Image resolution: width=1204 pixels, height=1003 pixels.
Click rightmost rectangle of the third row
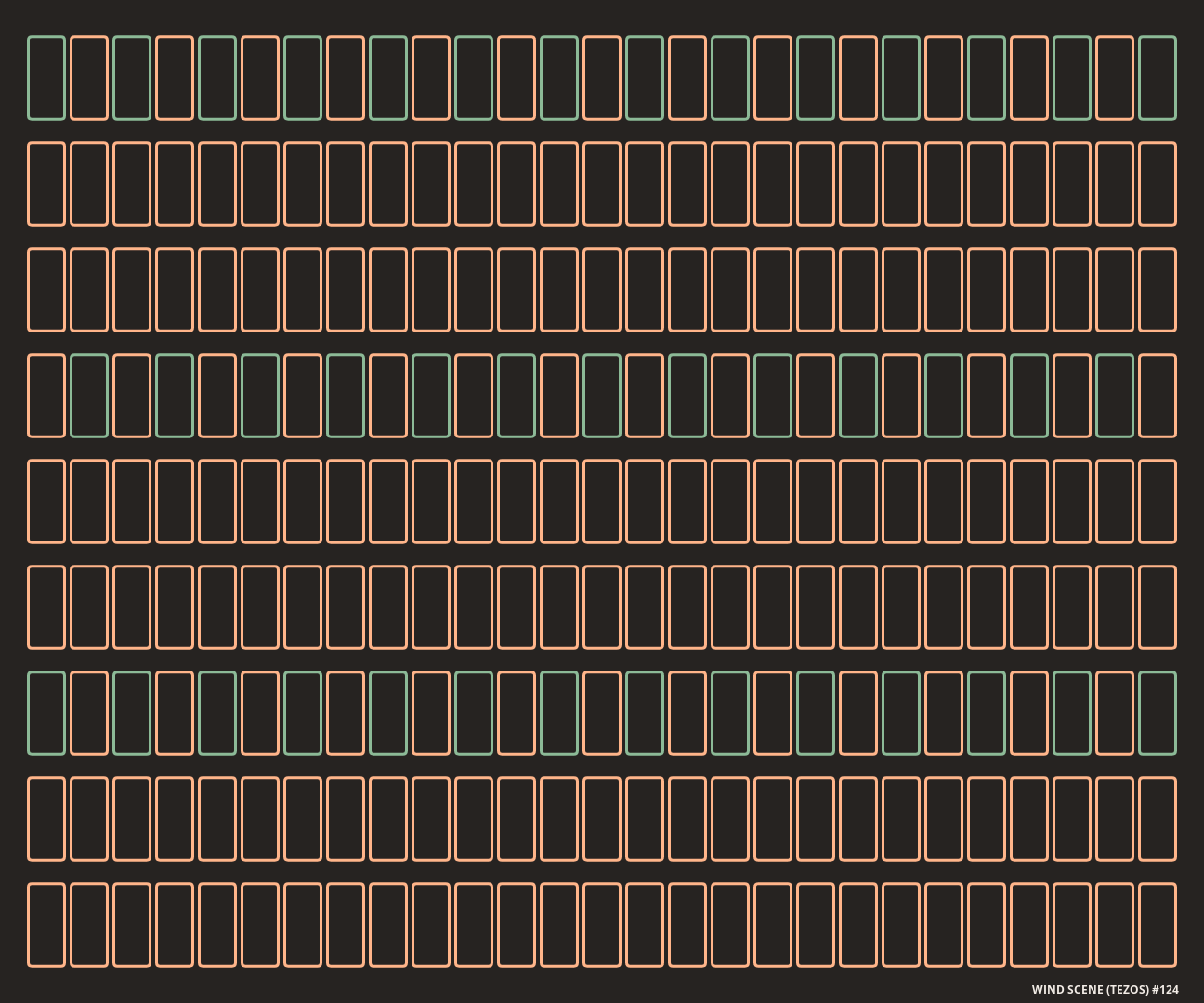(1158, 290)
